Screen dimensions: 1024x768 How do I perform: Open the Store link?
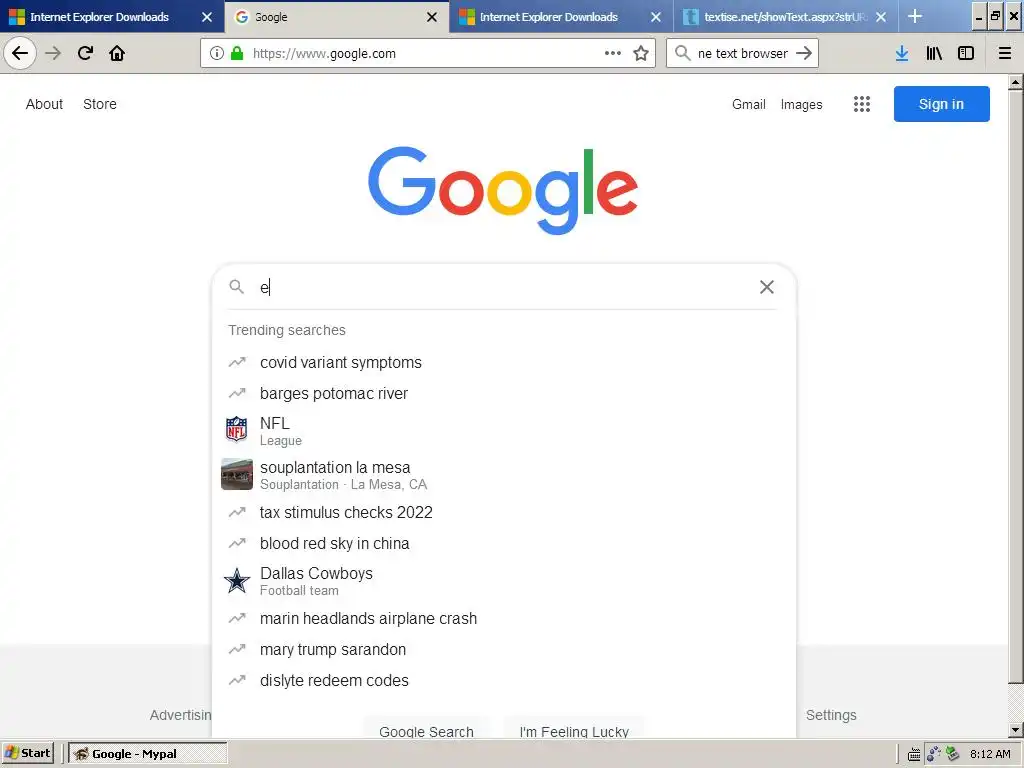[x=100, y=104]
